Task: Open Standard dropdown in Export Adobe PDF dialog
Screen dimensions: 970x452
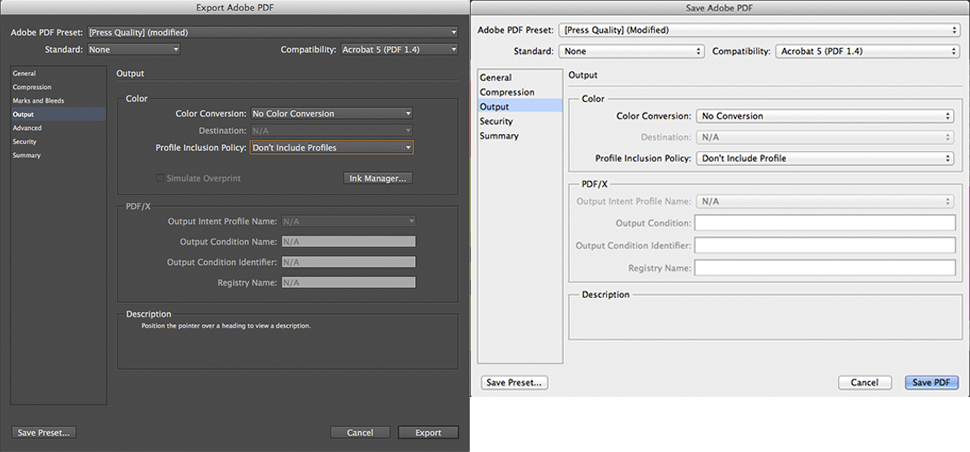Action: [x=134, y=49]
